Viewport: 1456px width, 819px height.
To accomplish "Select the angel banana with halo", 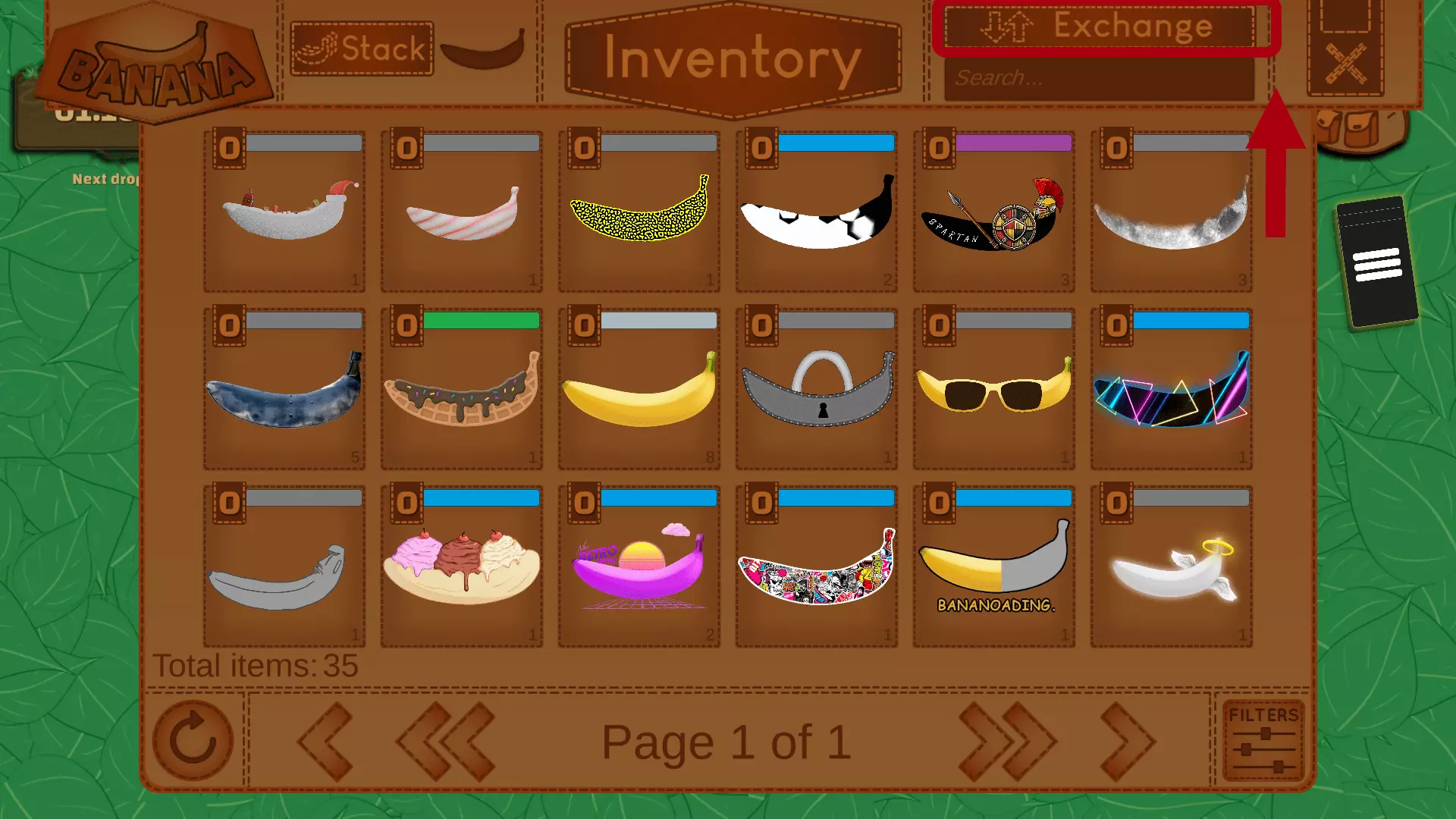I will [1171, 566].
